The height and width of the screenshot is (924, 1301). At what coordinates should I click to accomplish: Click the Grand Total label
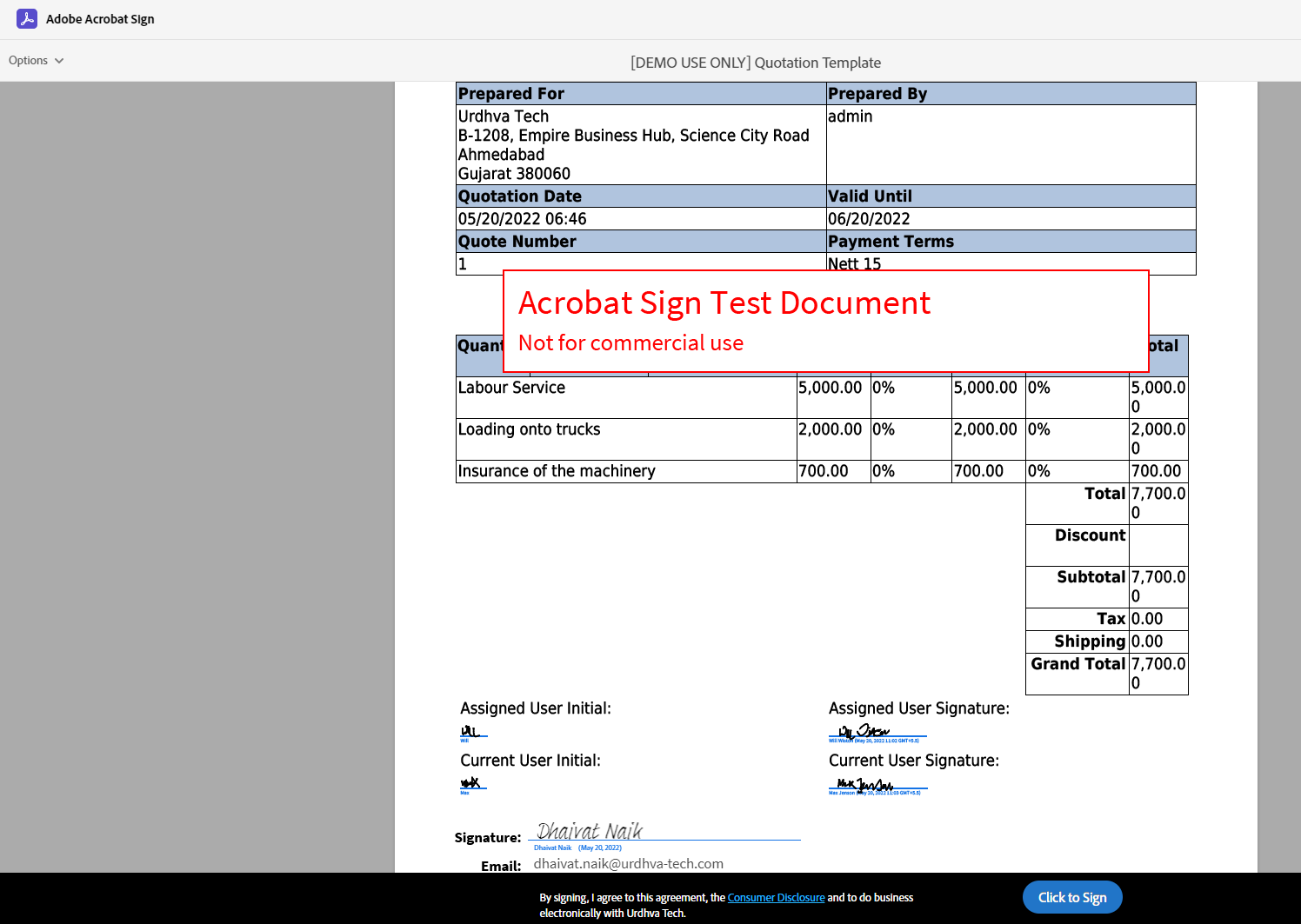(x=1078, y=664)
